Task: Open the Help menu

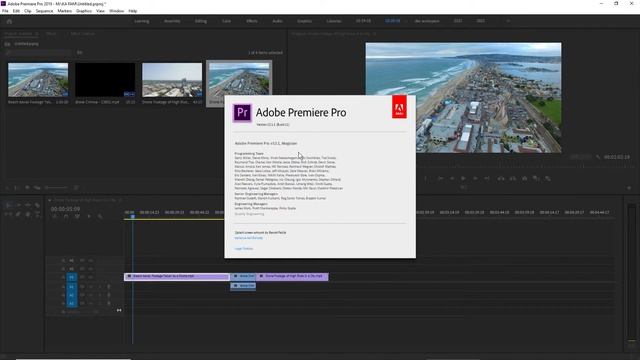Action: coord(133,11)
